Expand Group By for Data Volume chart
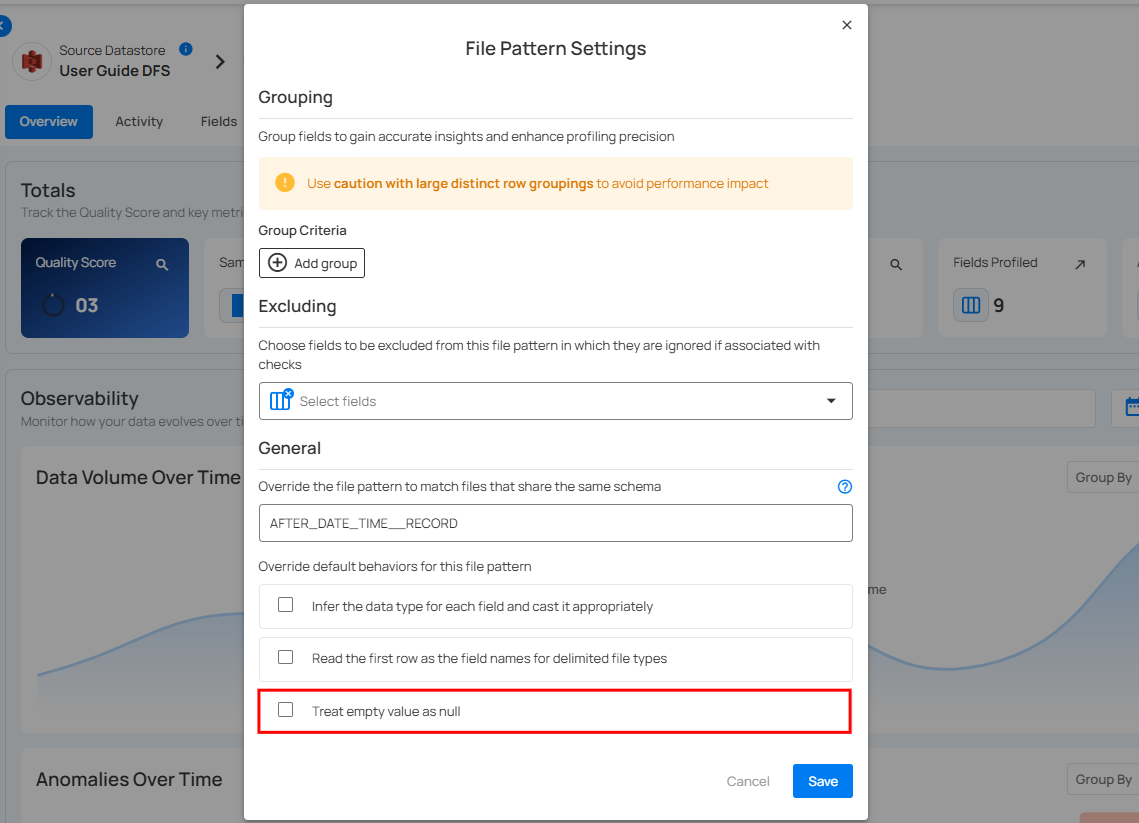The image size is (1139, 823). point(1103,478)
